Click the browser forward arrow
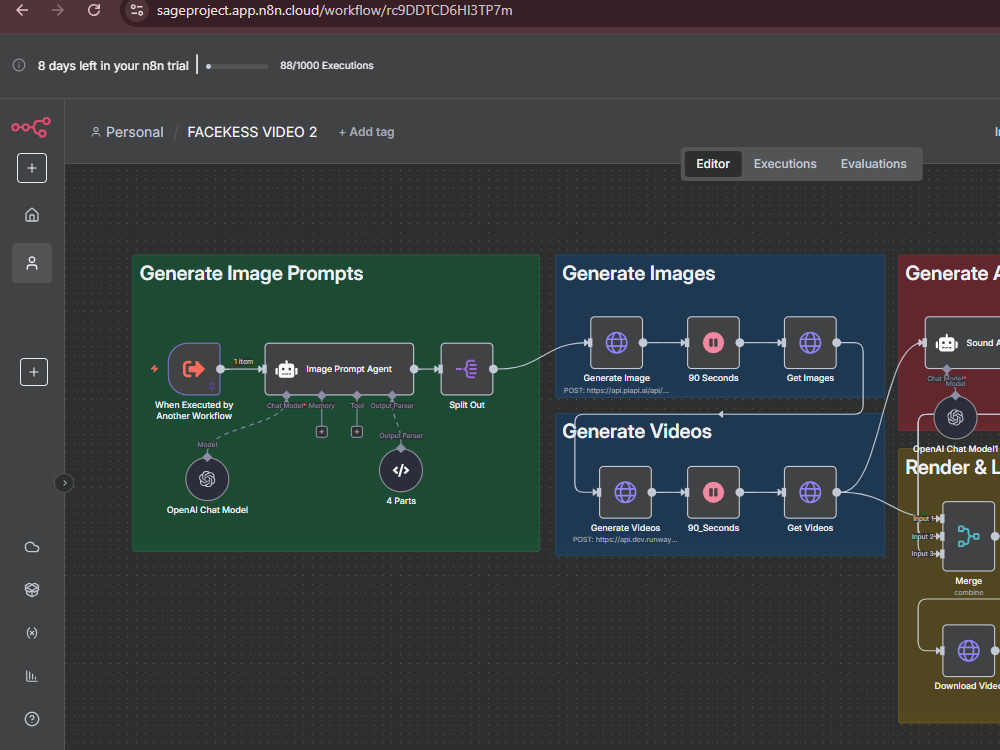The image size is (1000, 750). pos(58,10)
